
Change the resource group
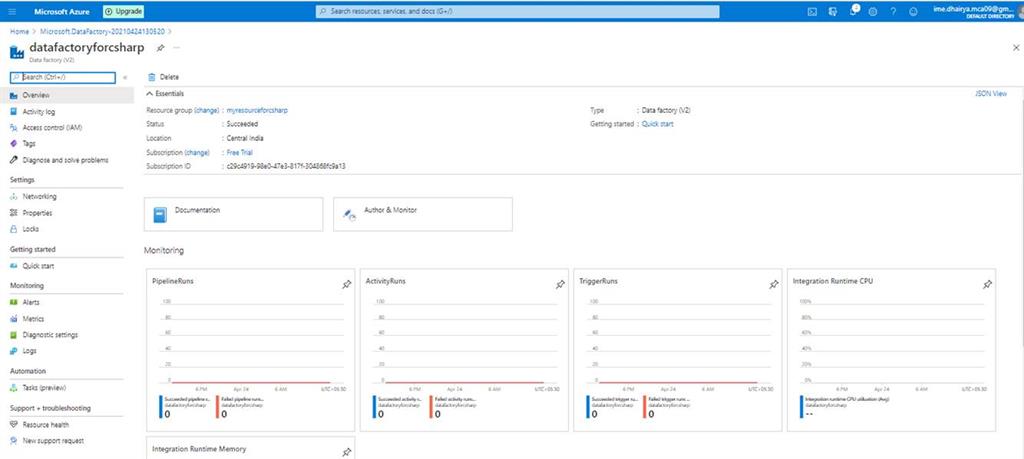[206, 110]
